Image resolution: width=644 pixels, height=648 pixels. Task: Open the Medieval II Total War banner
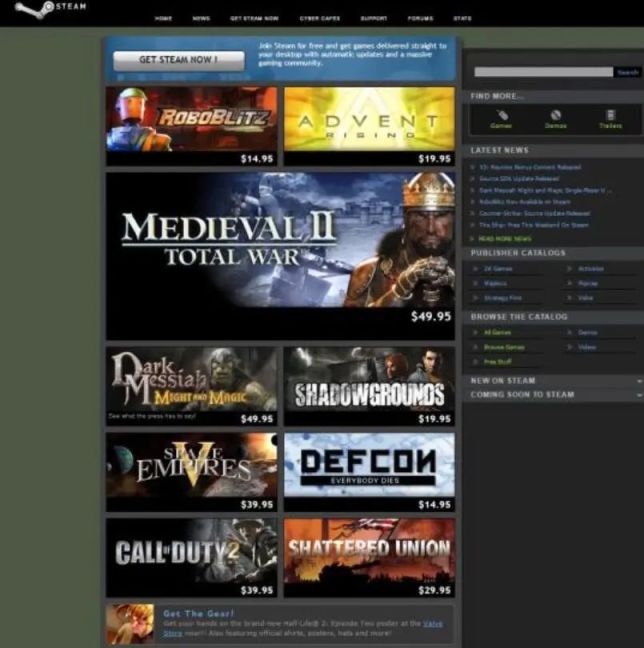tap(280, 256)
